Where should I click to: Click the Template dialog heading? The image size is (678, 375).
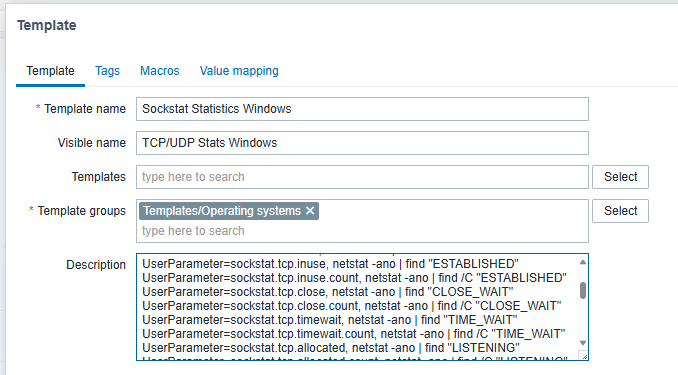pyautogui.click(x=47, y=26)
